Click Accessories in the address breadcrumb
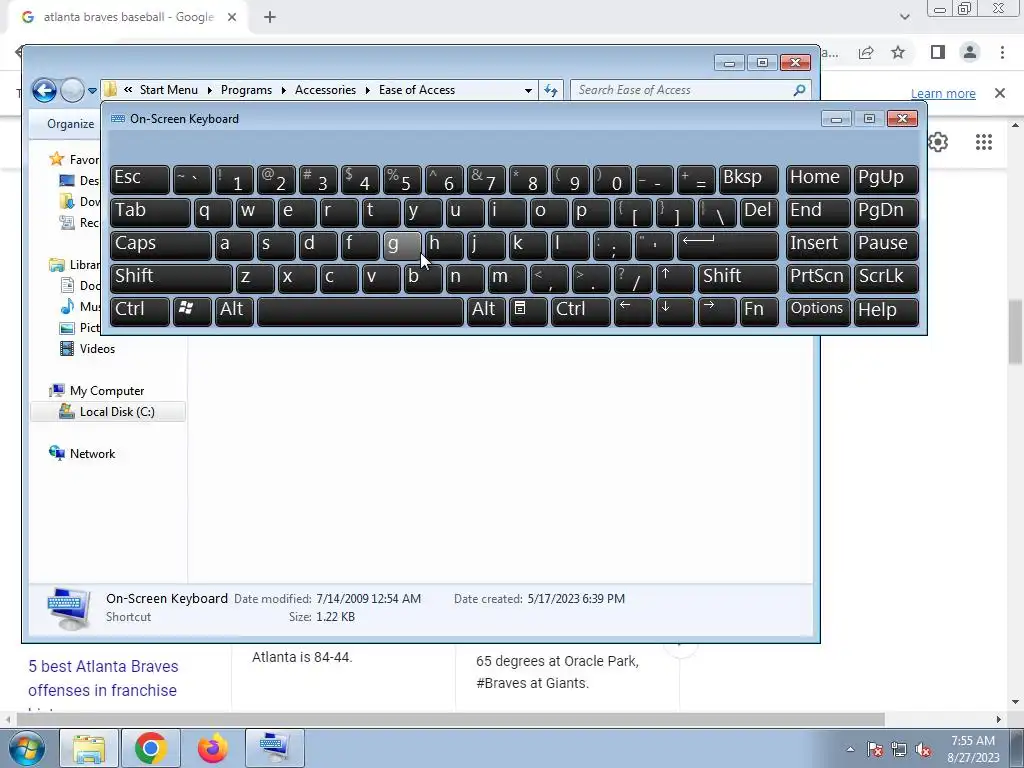Viewport: 1024px width, 768px height. (325, 90)
